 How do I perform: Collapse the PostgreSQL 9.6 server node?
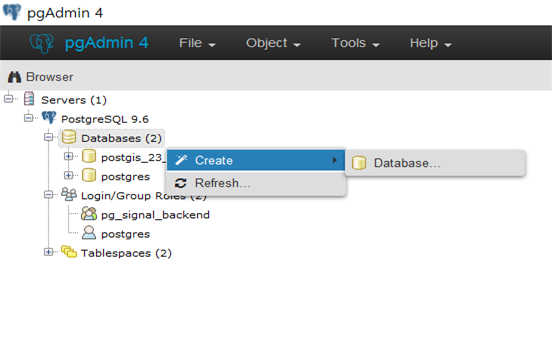(29, 118)
